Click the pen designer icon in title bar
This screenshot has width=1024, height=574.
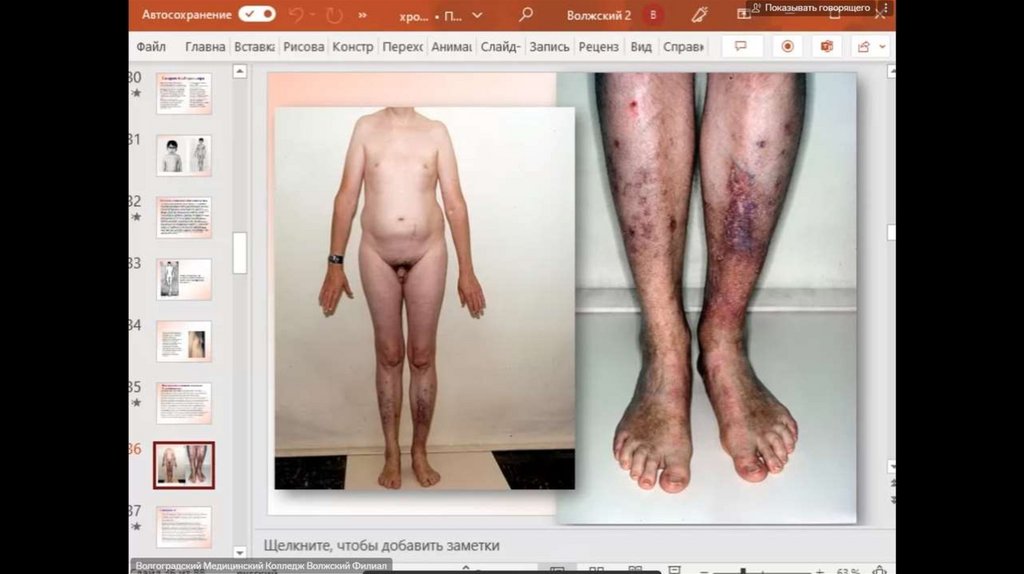[700, 15]
